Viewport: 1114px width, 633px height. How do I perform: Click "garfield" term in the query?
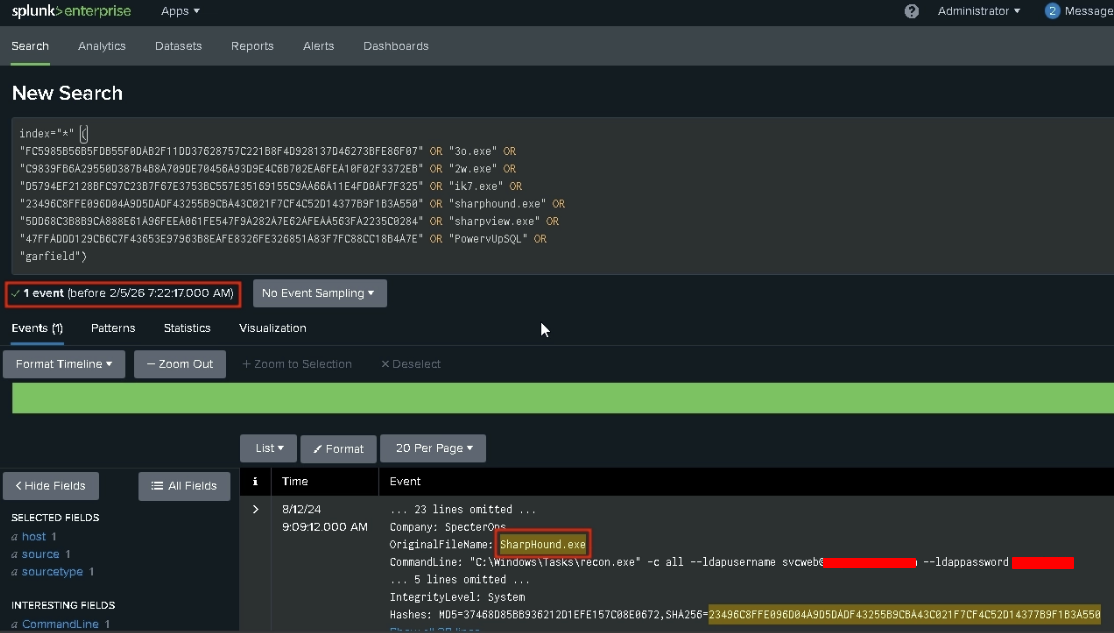50,256
